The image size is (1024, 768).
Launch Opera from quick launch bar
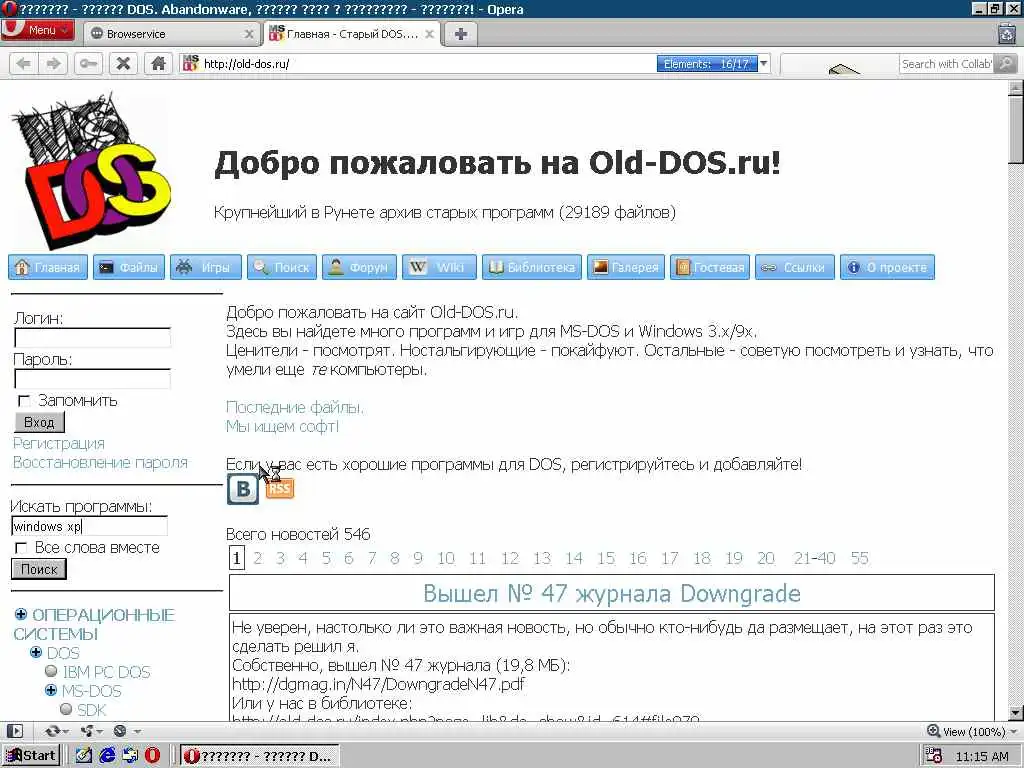click(x=153, y=756)
